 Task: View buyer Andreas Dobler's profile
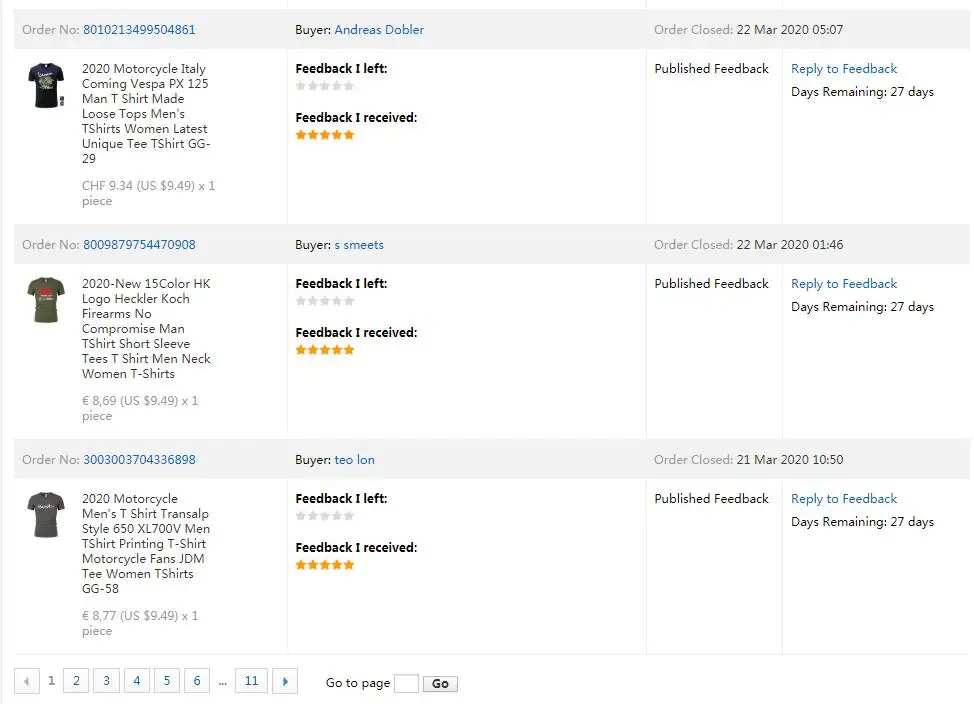click(379, 30)
